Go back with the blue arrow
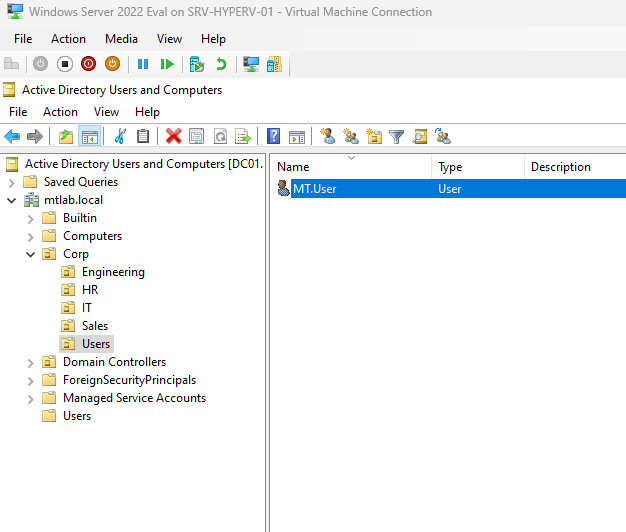 coord(12,136)
